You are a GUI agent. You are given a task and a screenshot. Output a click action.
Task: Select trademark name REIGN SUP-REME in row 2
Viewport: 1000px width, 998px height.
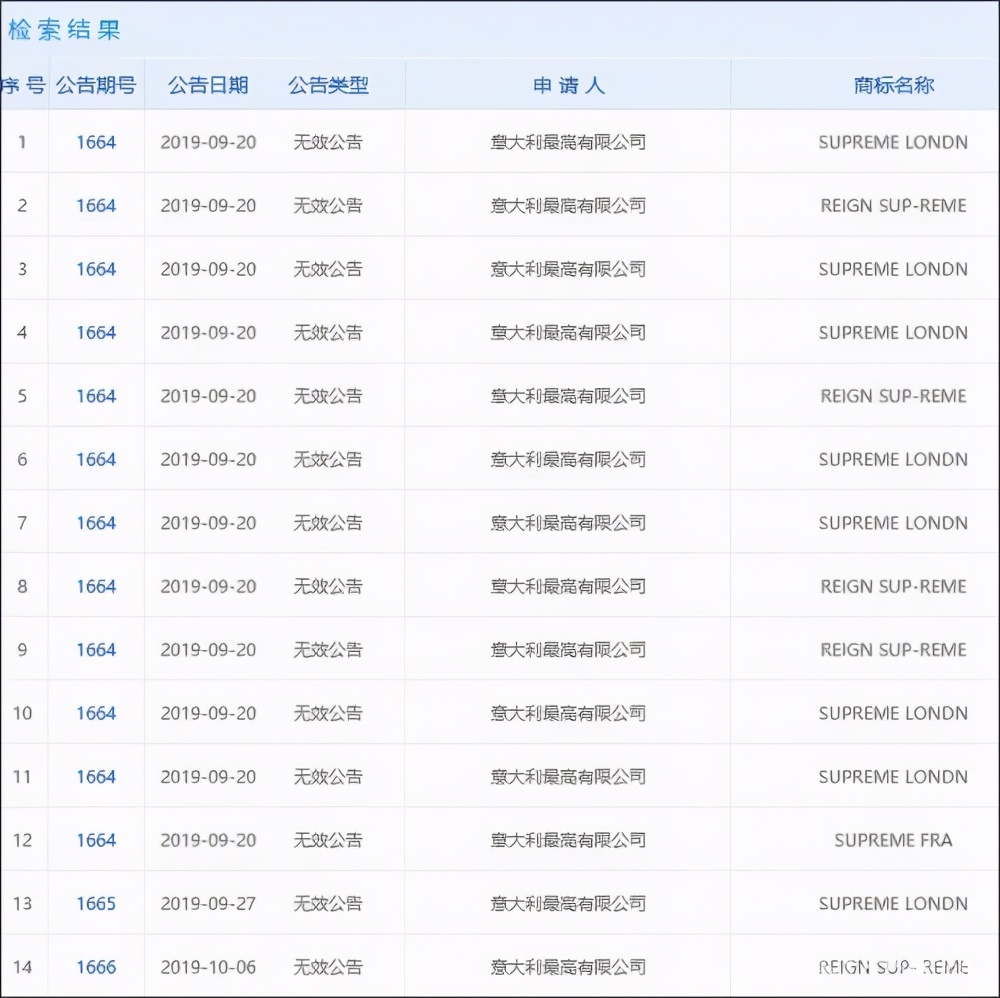pos(893,205)
